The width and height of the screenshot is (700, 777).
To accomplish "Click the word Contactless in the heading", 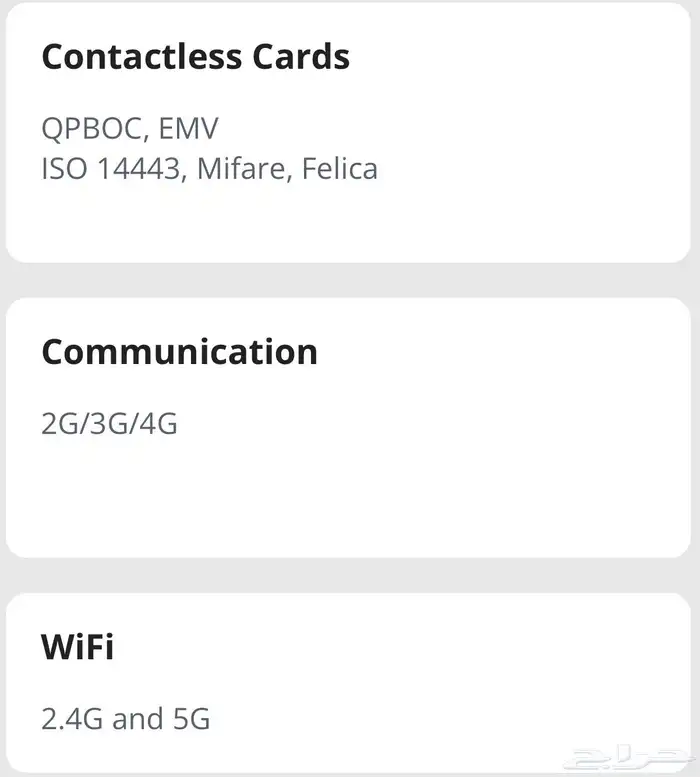I will pos(143,57).
